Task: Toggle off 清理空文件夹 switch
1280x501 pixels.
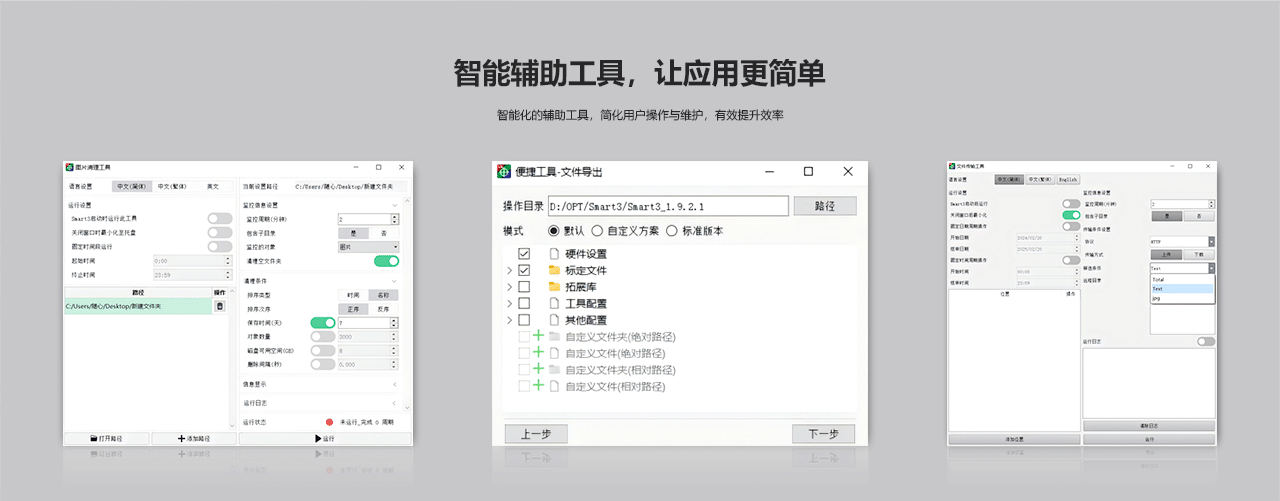Action: pos(386,261)
